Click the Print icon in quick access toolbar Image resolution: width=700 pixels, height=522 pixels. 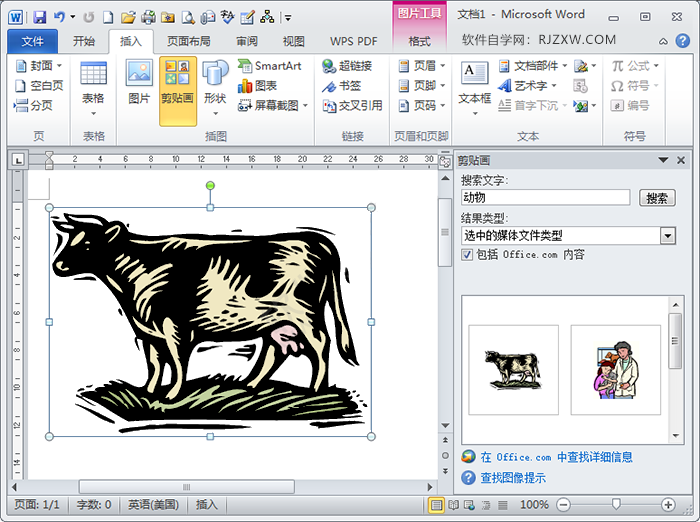pos(148,17)
